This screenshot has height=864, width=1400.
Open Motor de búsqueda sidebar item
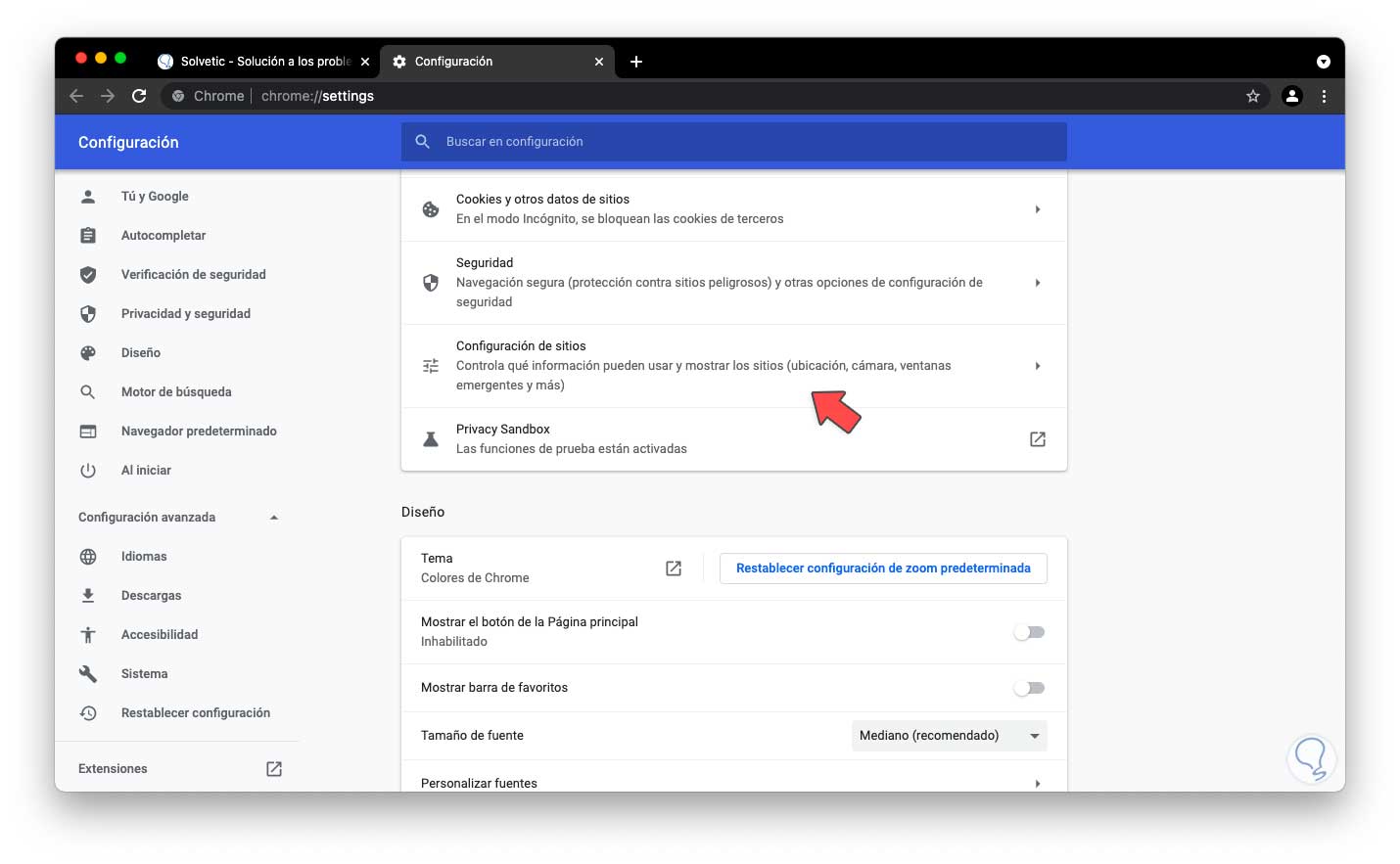coord(176,392)
